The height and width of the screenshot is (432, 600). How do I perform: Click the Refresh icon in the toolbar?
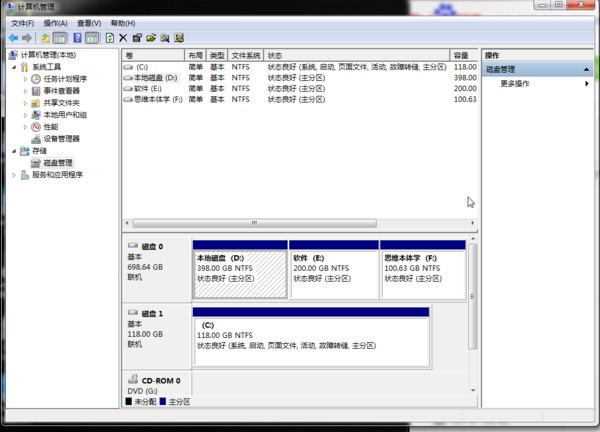(x=110, y=38)
